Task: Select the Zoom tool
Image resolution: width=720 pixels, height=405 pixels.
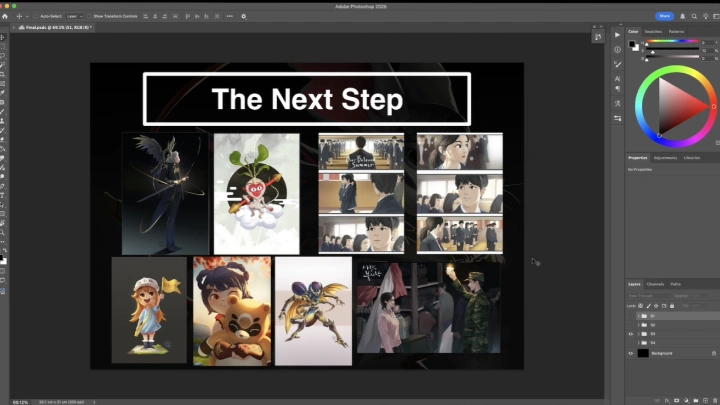Action: click(x=2, y=233)
